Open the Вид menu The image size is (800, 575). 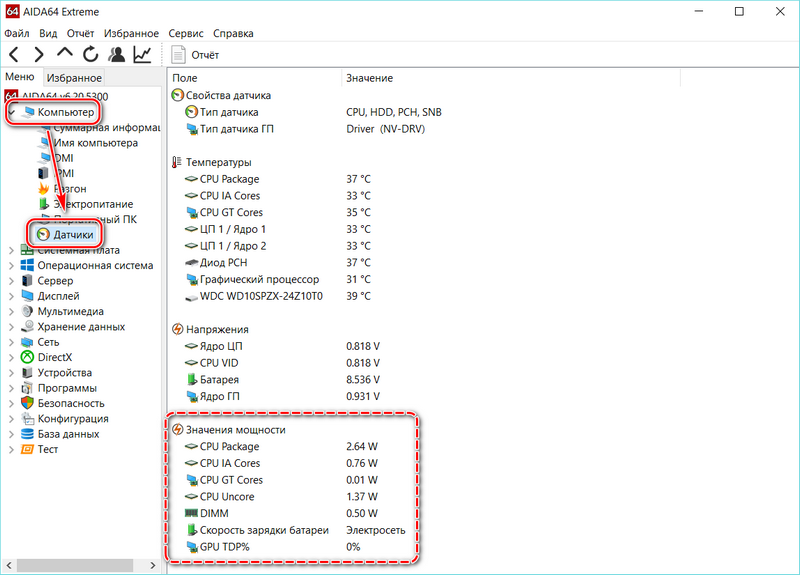click(x=48, y=33)
